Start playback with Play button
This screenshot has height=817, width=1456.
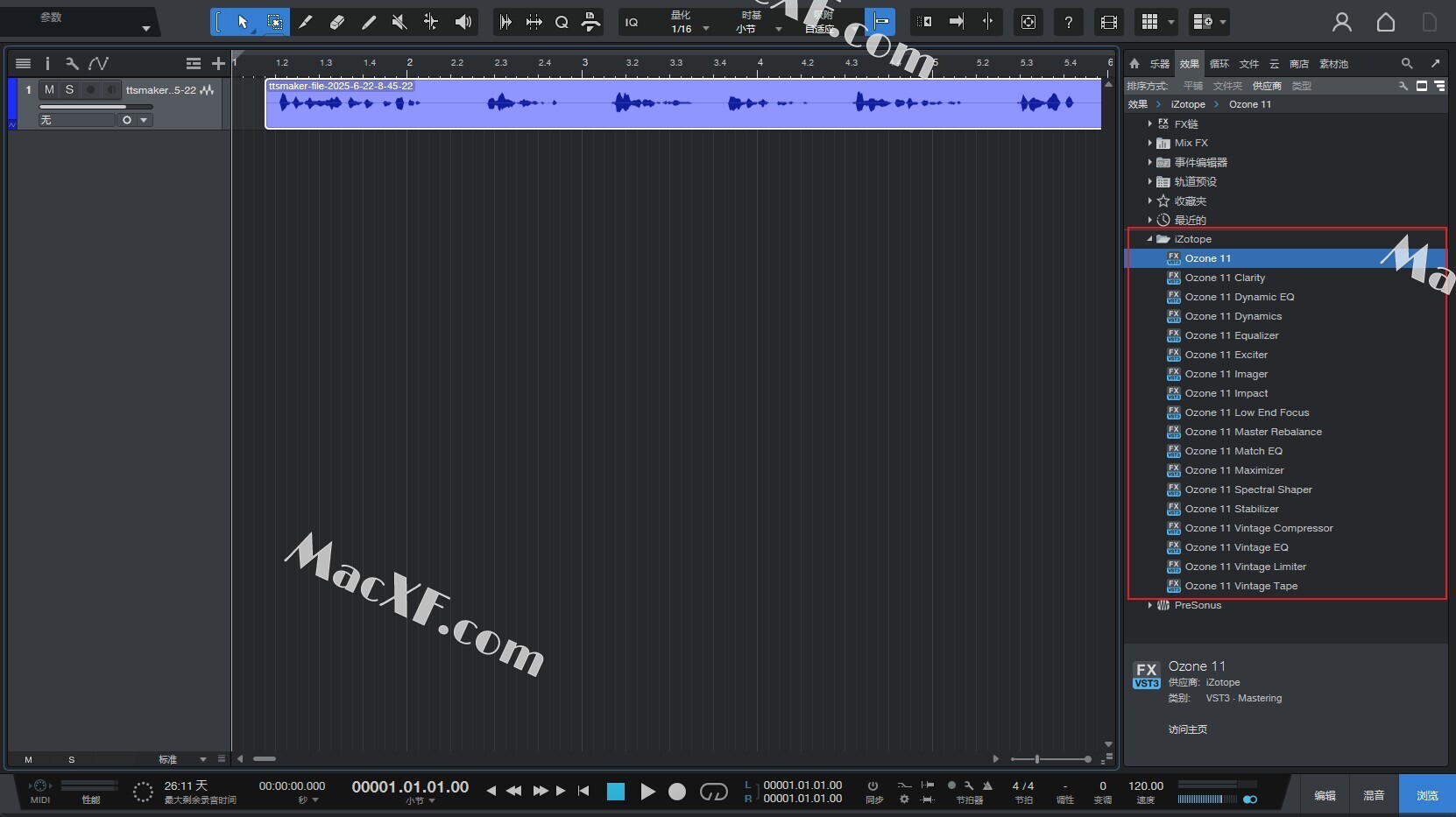coord(647,792)
